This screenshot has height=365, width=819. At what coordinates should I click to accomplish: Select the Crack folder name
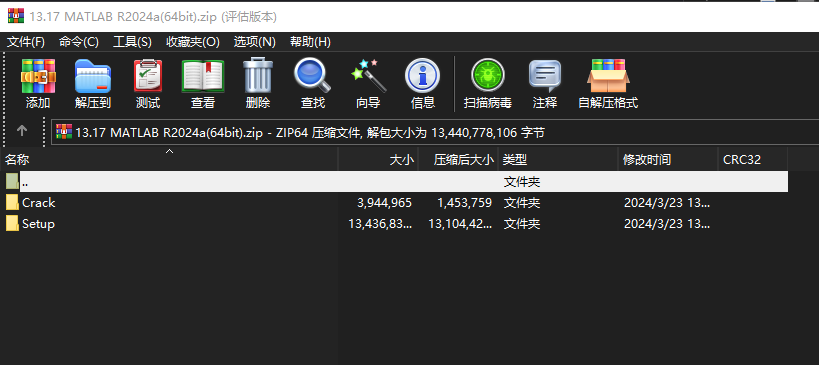click(x=39, y=203)
